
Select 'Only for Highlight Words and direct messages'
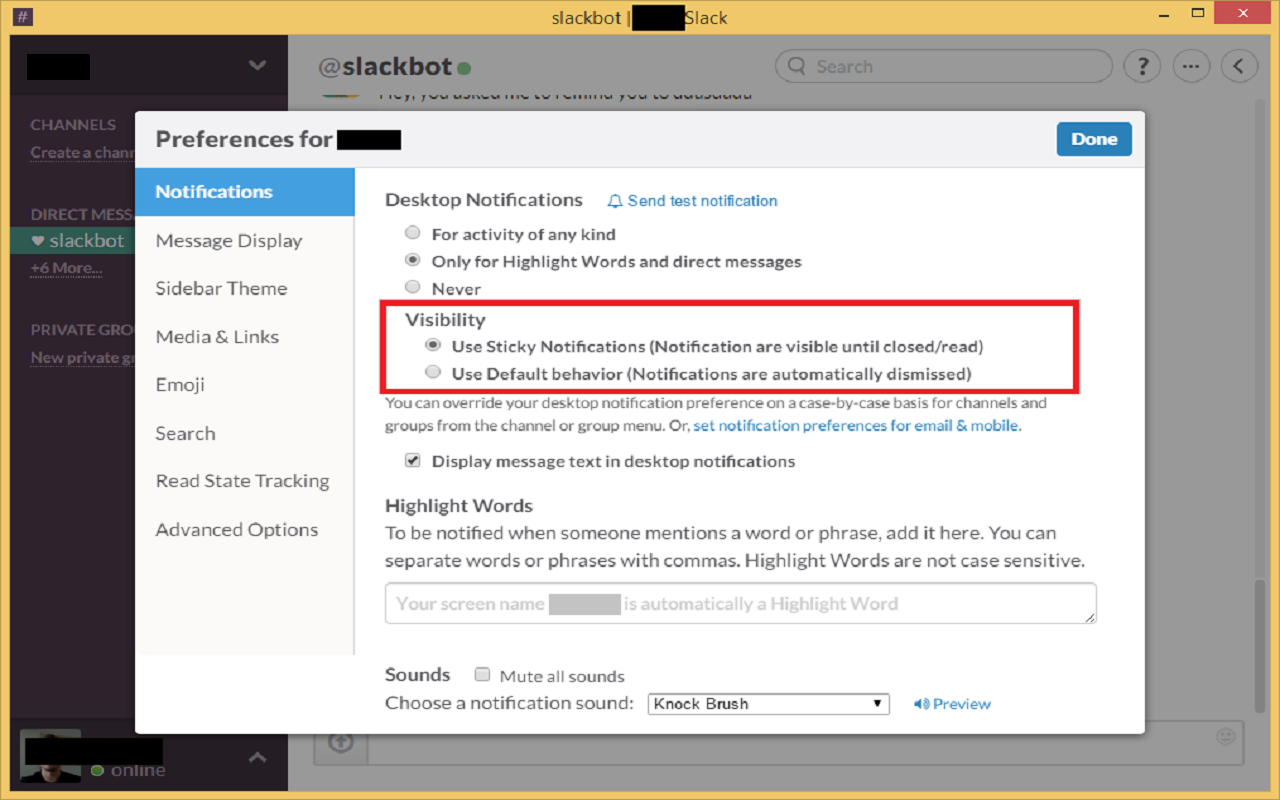(x=412, y=260)
